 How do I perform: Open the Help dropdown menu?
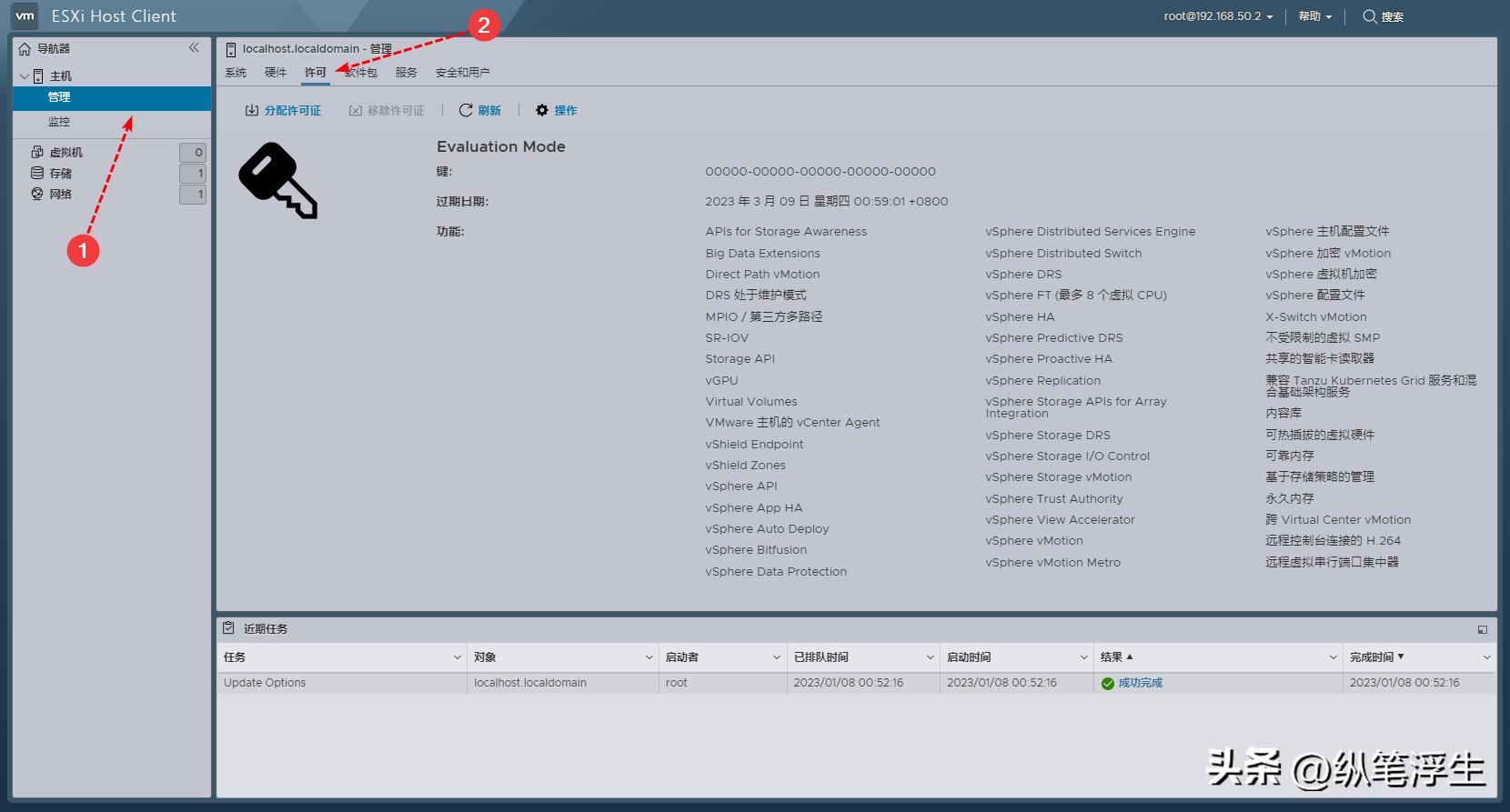coord(1314,16)
